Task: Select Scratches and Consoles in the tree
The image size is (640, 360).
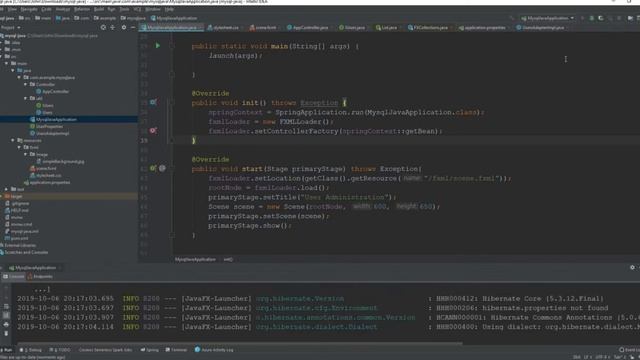Action: [x=24, y=252]
